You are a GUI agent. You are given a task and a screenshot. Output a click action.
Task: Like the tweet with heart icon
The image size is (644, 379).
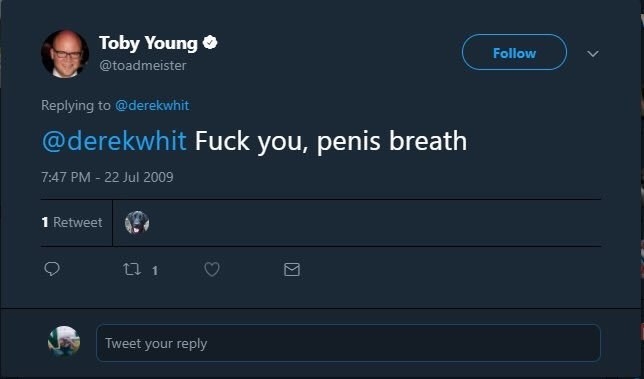[212, 269]
